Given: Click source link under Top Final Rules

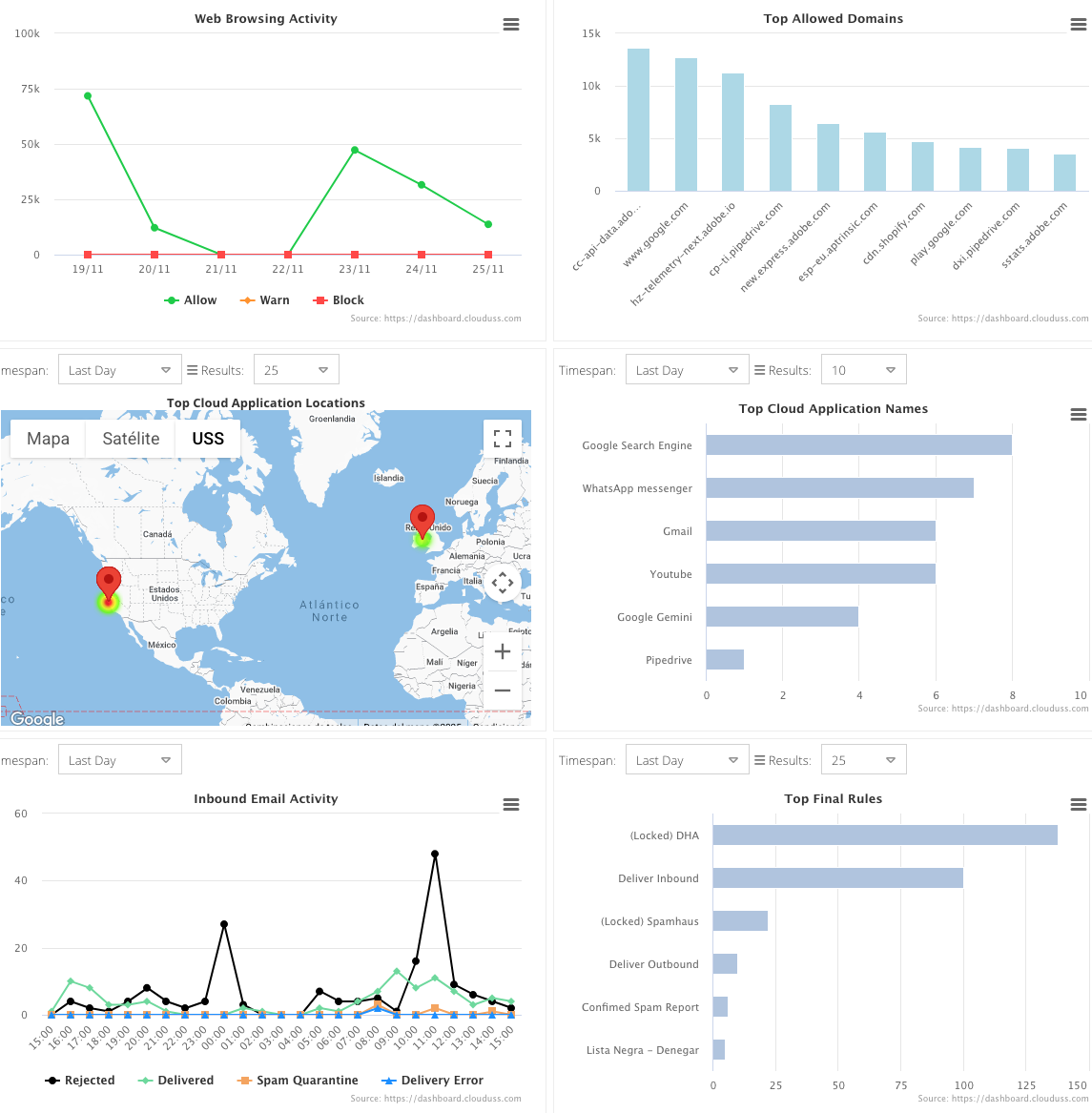Looking at the screenshot, I should pos(1003,1099).
